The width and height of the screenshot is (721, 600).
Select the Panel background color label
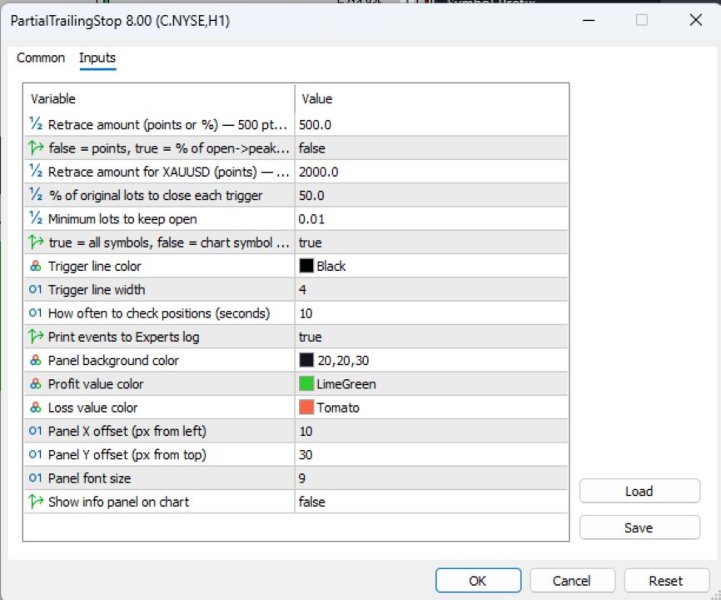113,360
